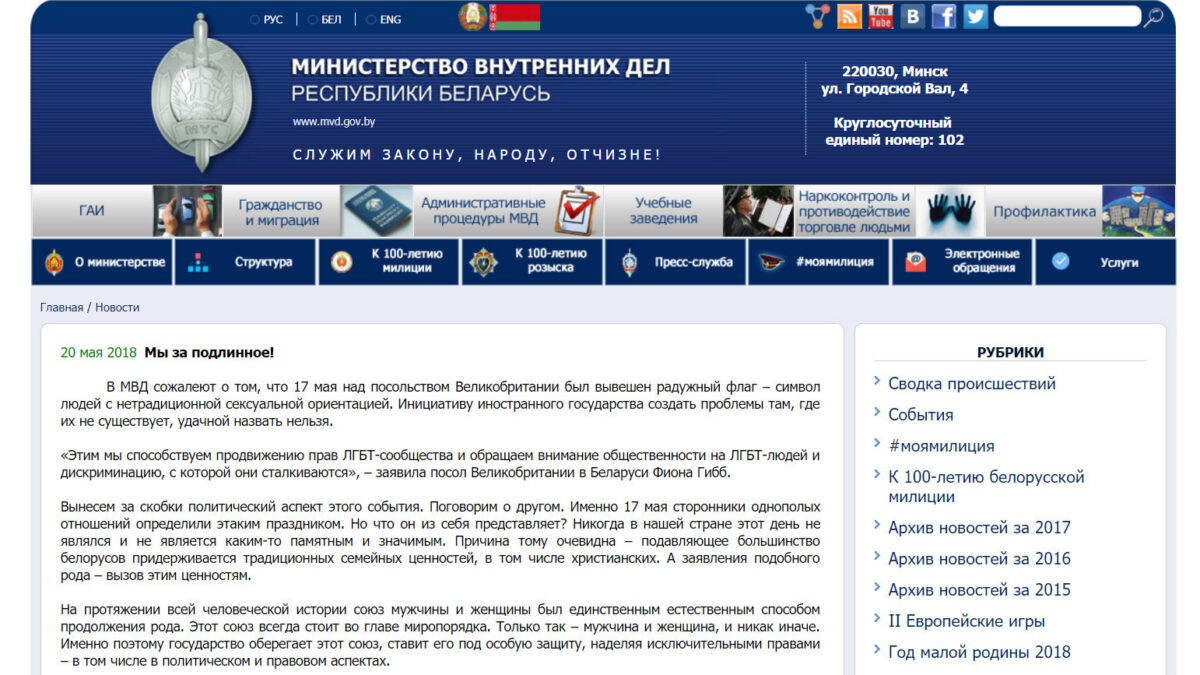Click the ГАИ breathalyzer thumbnail
Image resolution: width=1200 pixels, height=675 pixels.
point(187,211)
